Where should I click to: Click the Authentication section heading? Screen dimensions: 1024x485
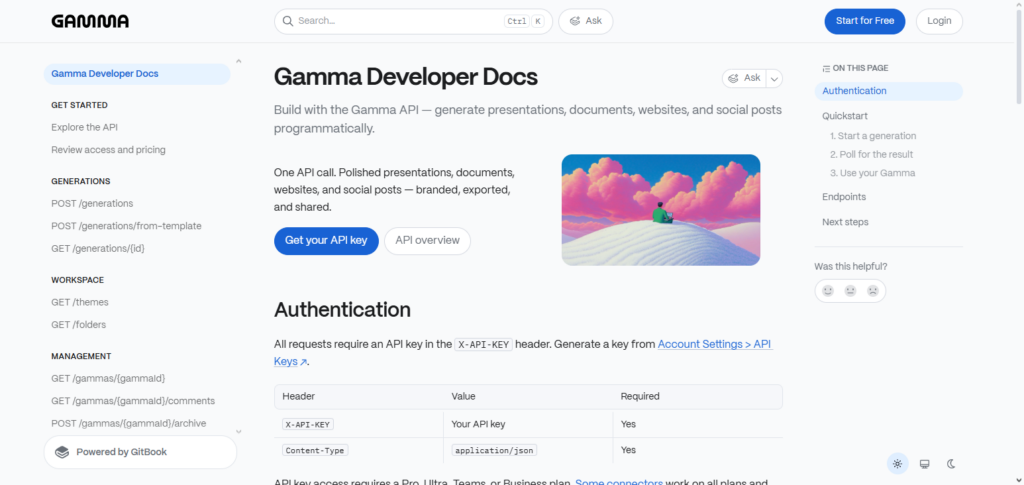click(342, 309)
